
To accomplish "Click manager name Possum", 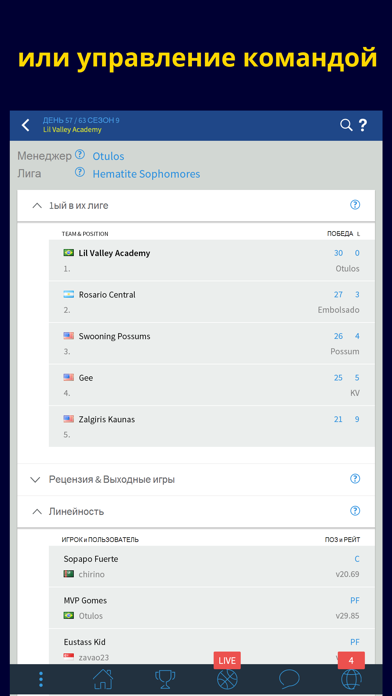I will click(x=345, y=352).
